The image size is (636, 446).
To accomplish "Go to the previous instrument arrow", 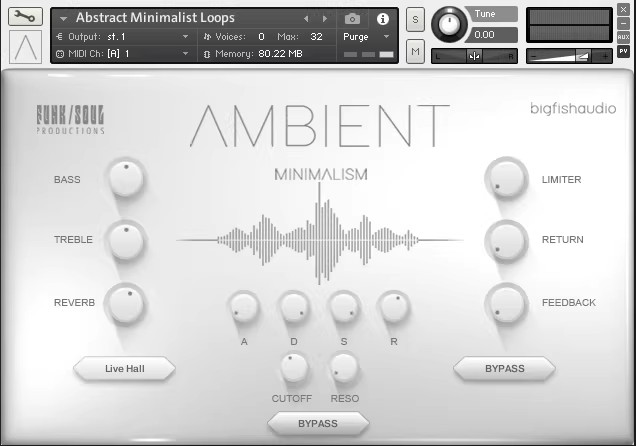I will 307,18.
